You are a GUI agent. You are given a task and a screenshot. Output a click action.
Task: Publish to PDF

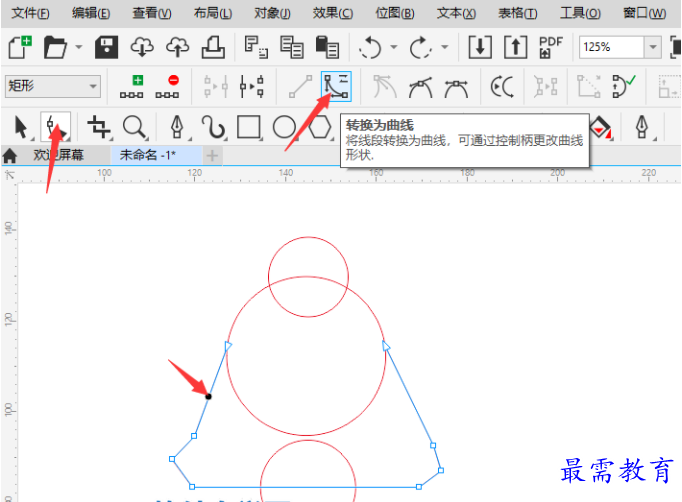tap(551, 47)
